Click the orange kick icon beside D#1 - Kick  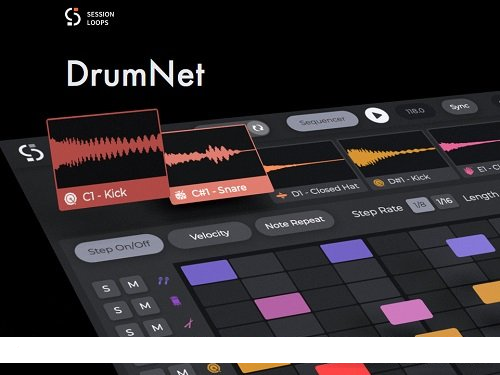tap(378, 182)
